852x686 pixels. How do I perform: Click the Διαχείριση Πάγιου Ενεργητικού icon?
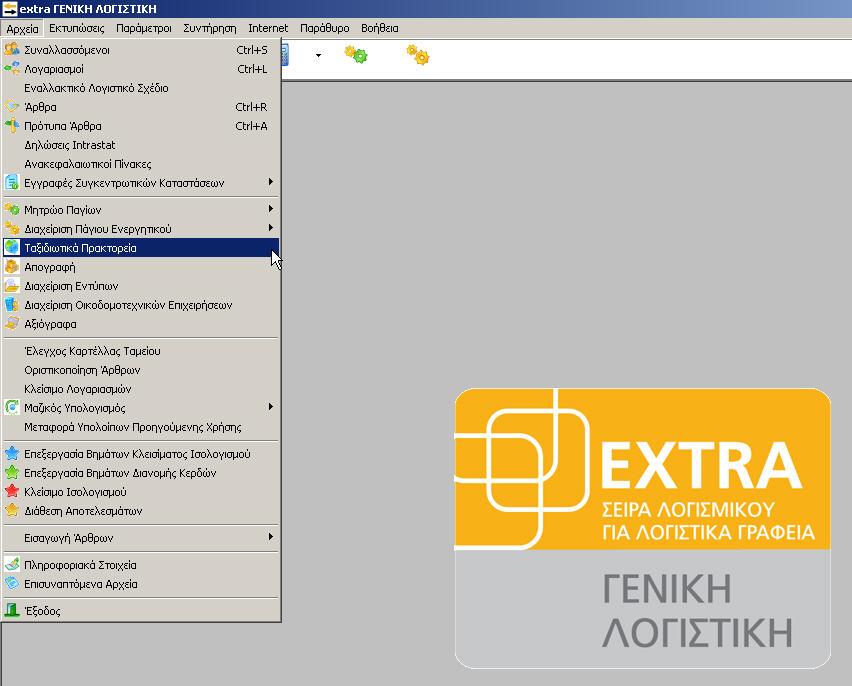click(12, 228)
